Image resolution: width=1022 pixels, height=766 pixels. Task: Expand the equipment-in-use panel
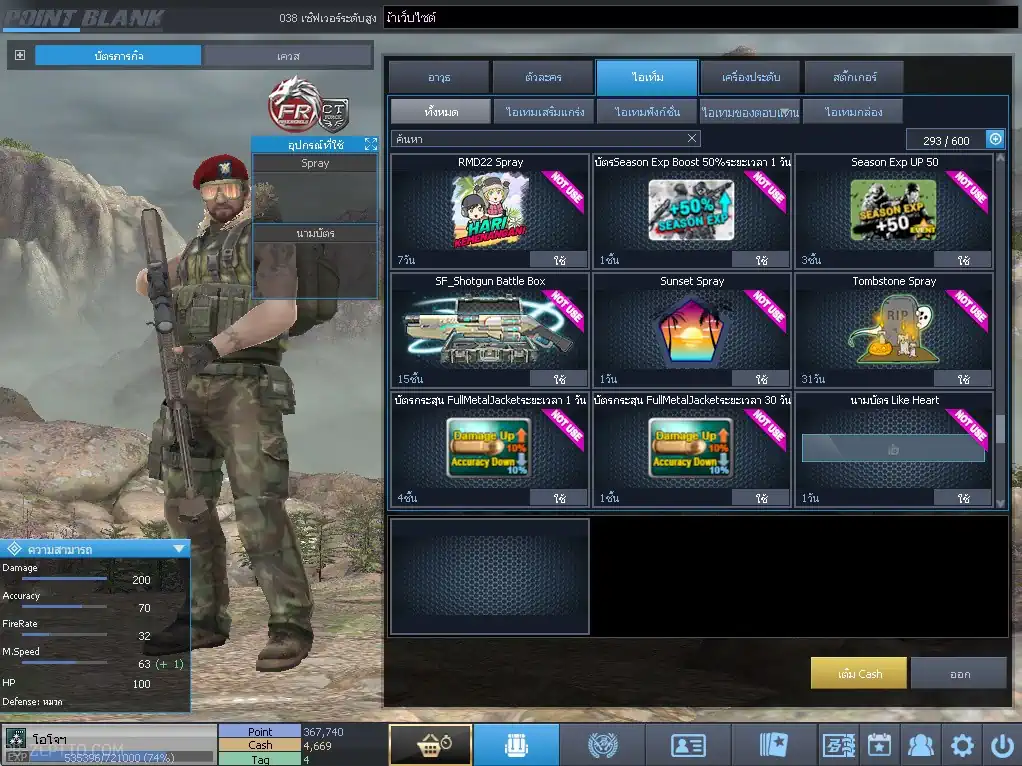click(370, 145)
